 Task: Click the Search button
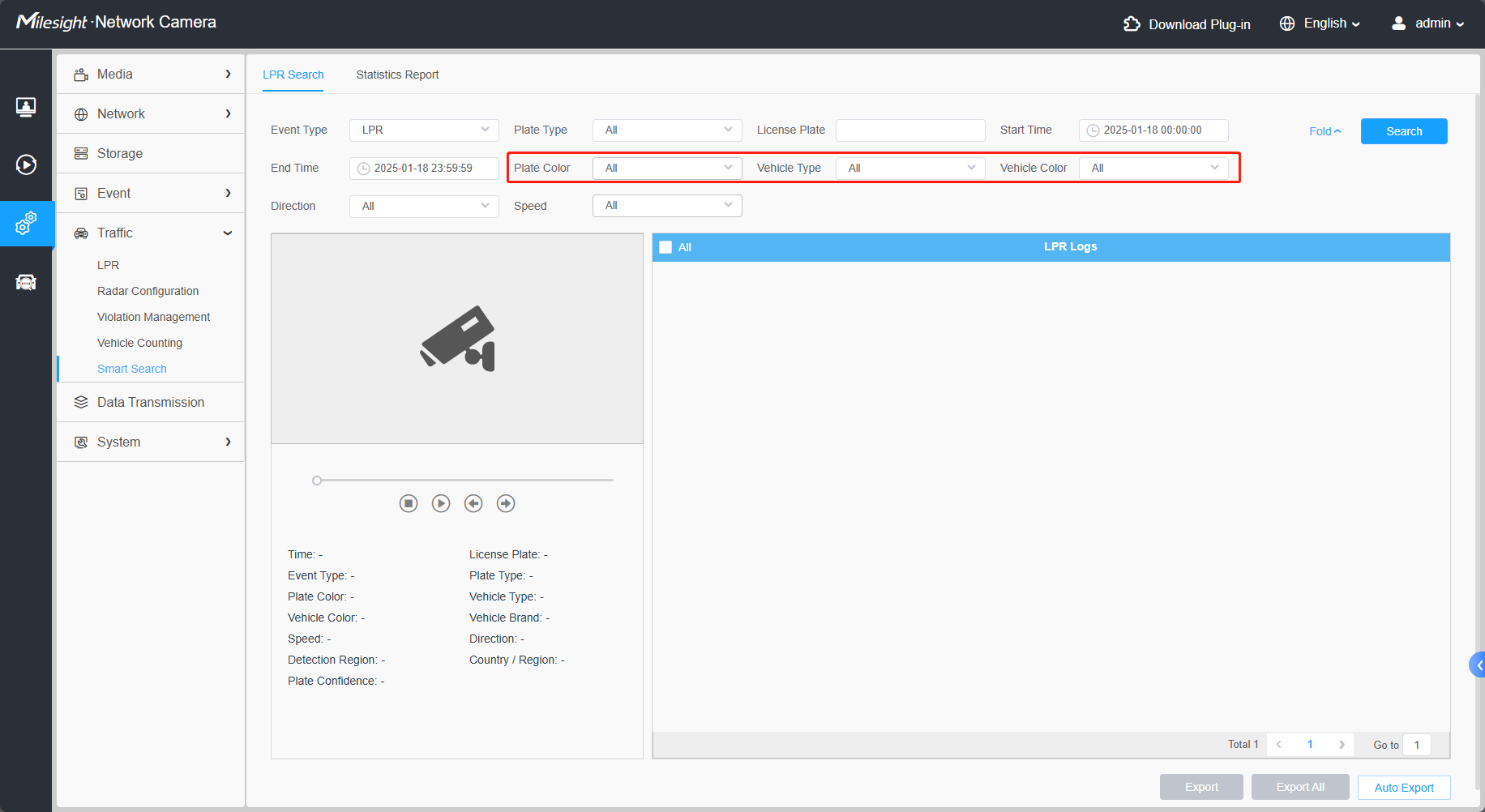(x=1404, y=131)
